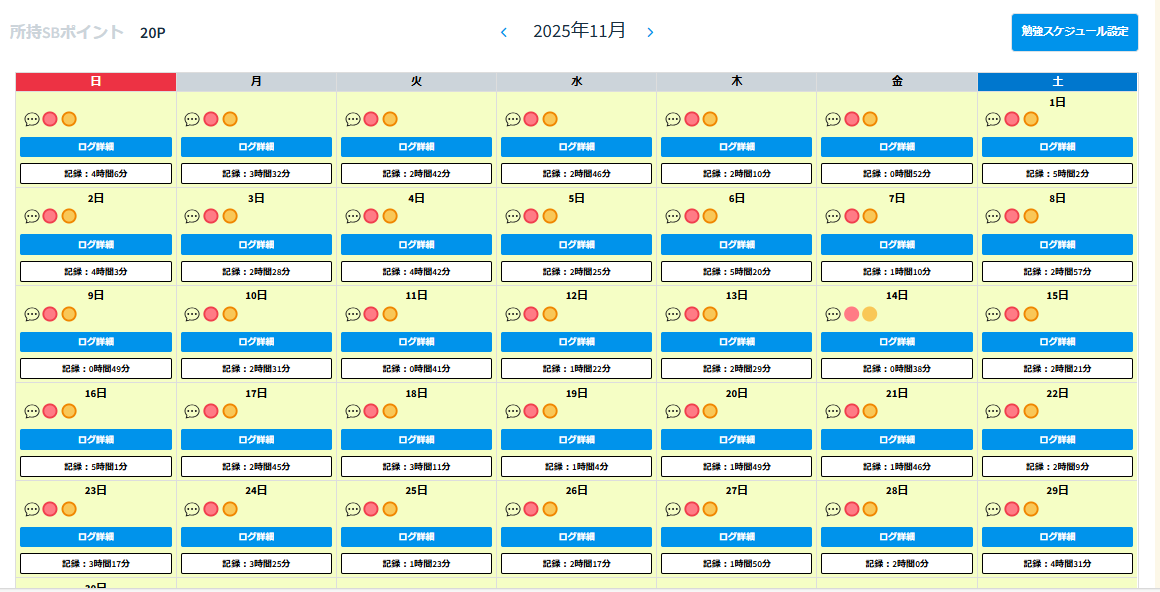Select the 日 Sunday column header

click(x=96, y=81)
